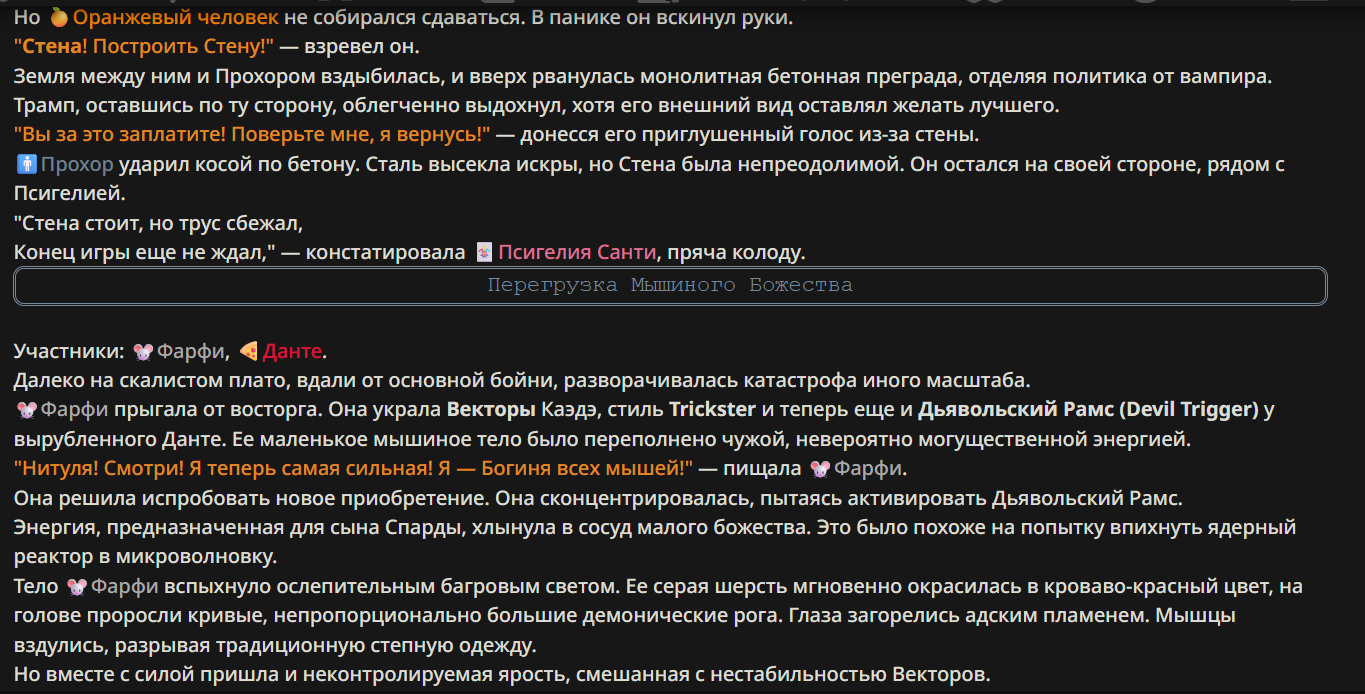This screenshot has height=694, width=1365.
Task: Click the bold word 'Векторы'
Action: (x=491, y=409)
